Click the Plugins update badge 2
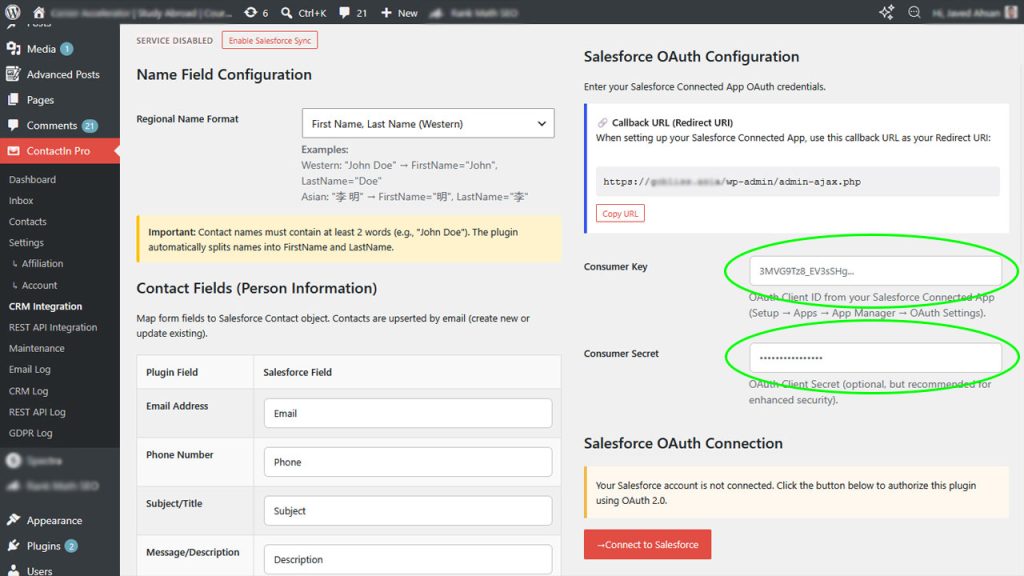The width and height of the screenshot is (1024, 576). pyautogui.click(x=71, y=546)
